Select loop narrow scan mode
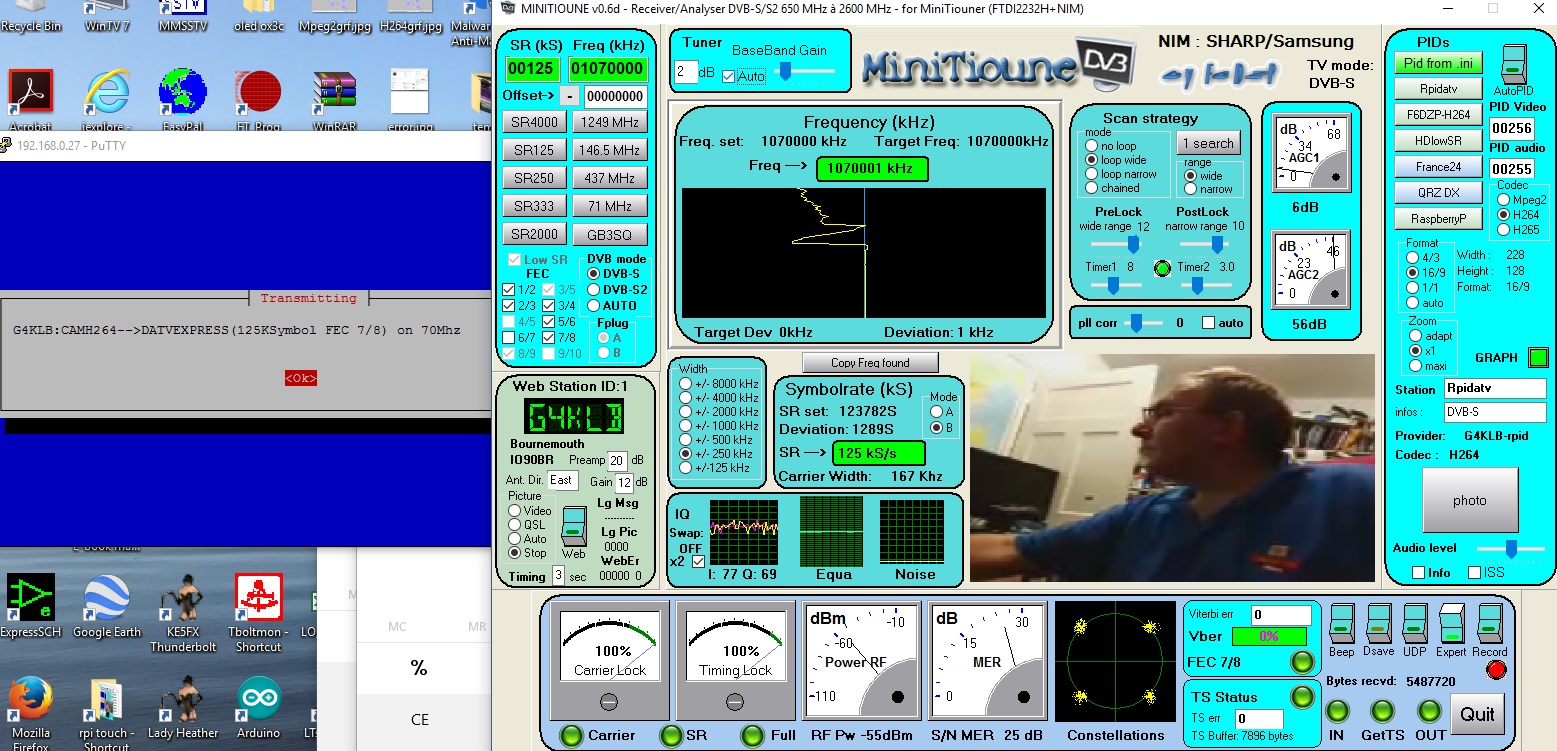The height and width of the screenshot is (751, 1557). [1092, 174]
